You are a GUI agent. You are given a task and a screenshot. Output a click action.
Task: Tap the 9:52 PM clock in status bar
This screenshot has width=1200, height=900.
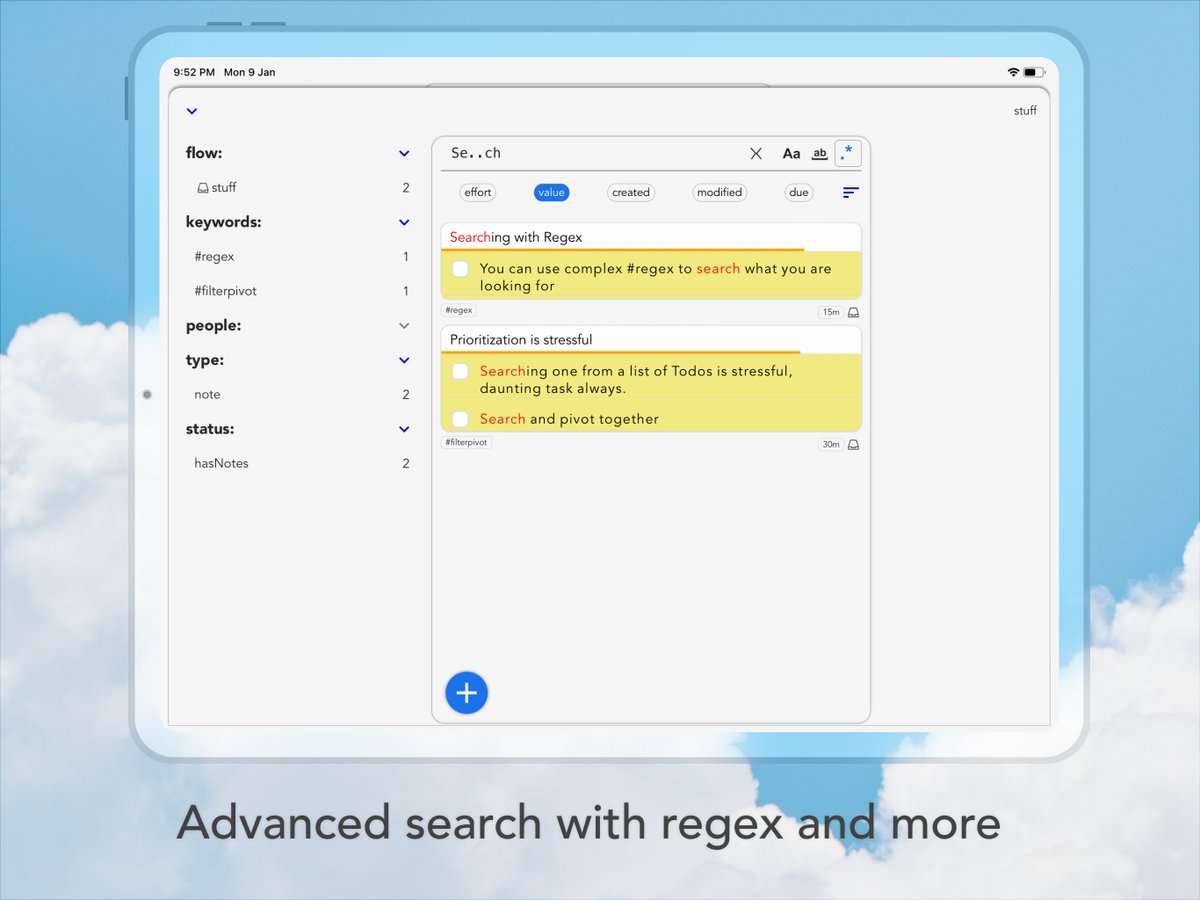pyautogui.click(x=194, y=72)
